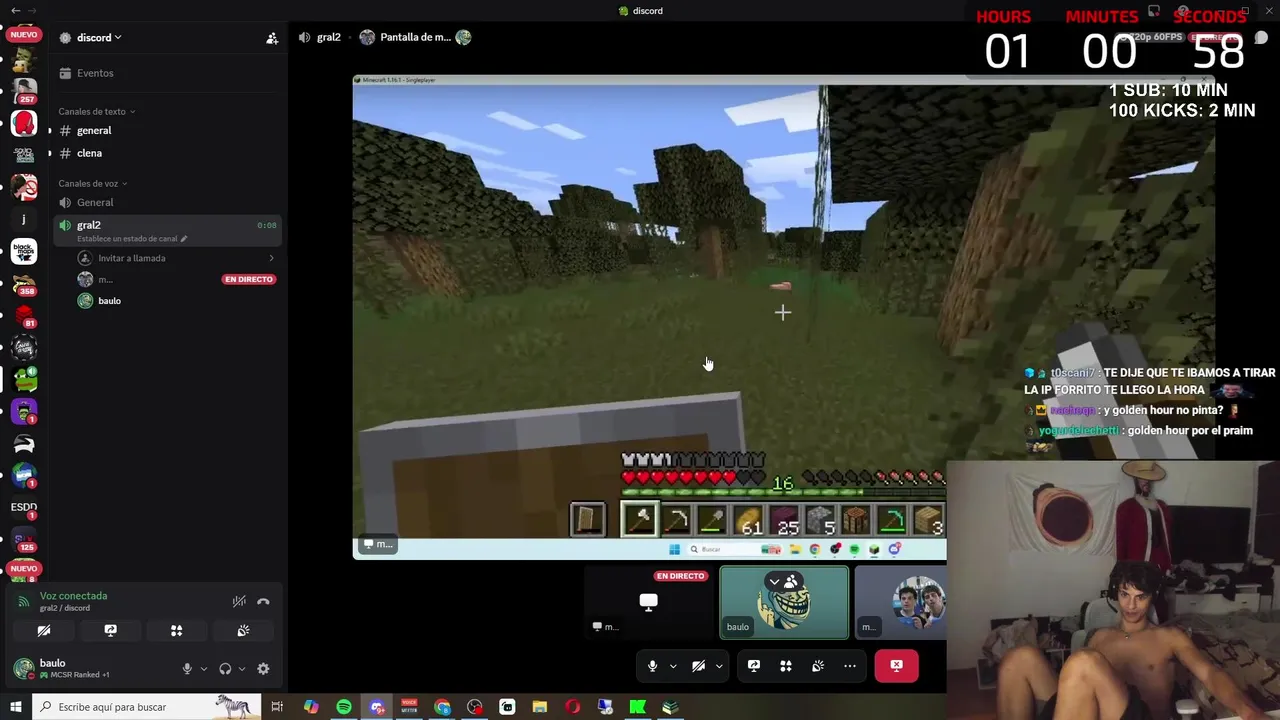Open the server labeled j

(24, 219)
